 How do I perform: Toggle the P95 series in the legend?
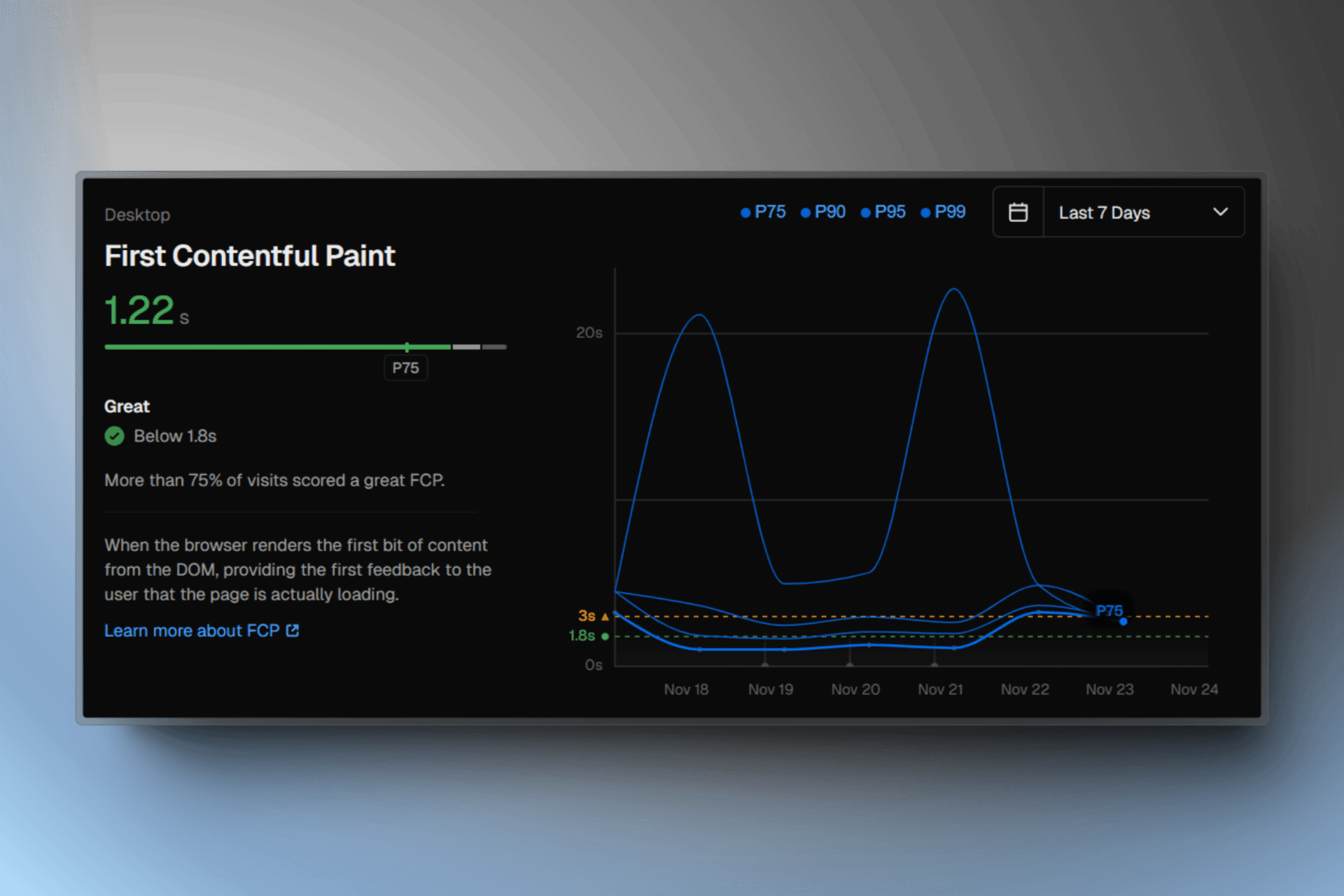(x=883, y=212)
